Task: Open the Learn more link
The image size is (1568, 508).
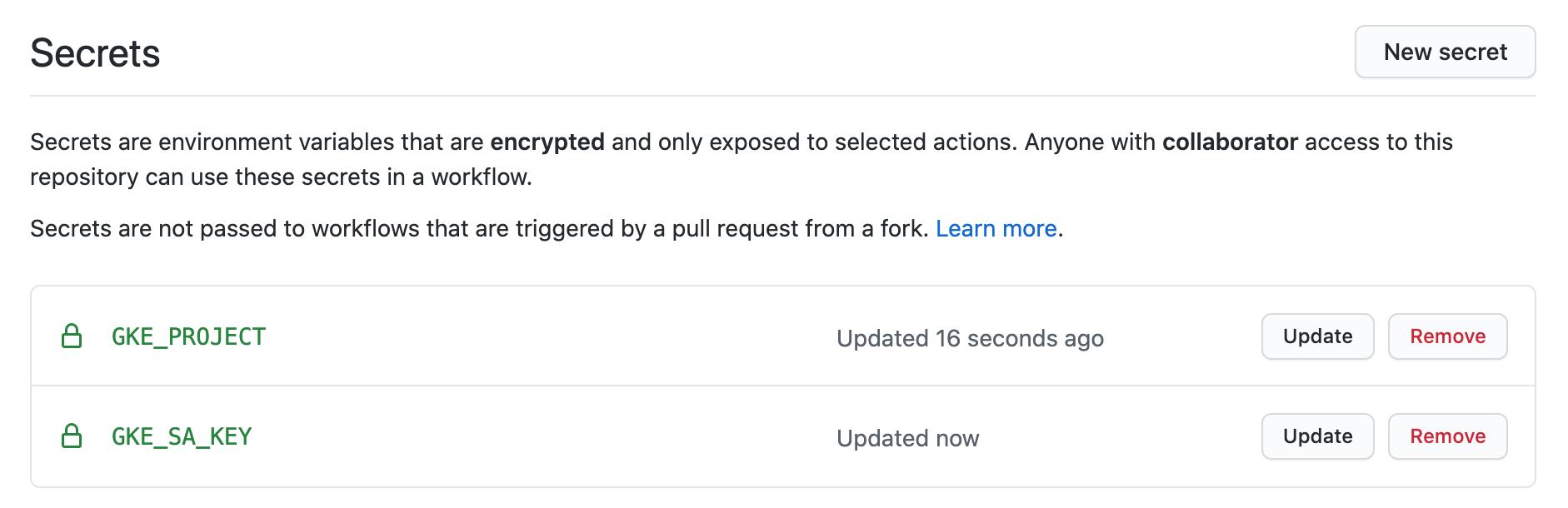Action: pos(997,228)
